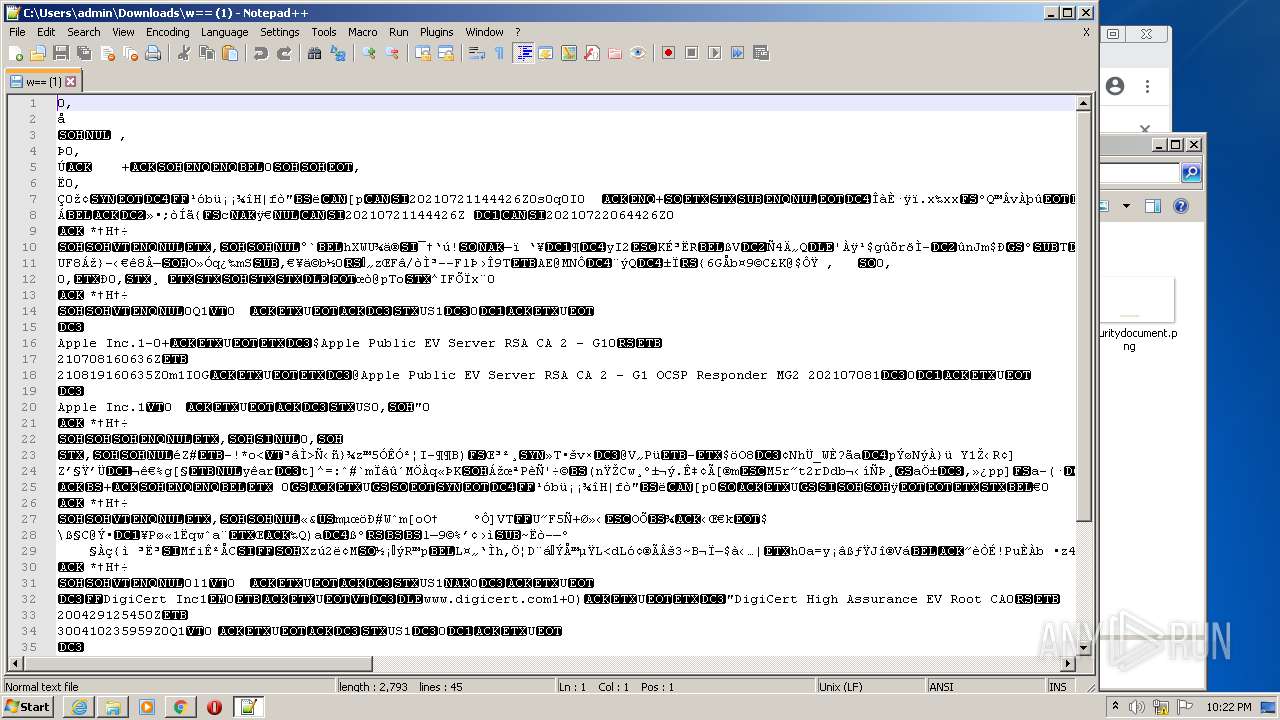Click the Paste toolbar icon
This screenshot has height=720, width=1280.
coord(230,53)
